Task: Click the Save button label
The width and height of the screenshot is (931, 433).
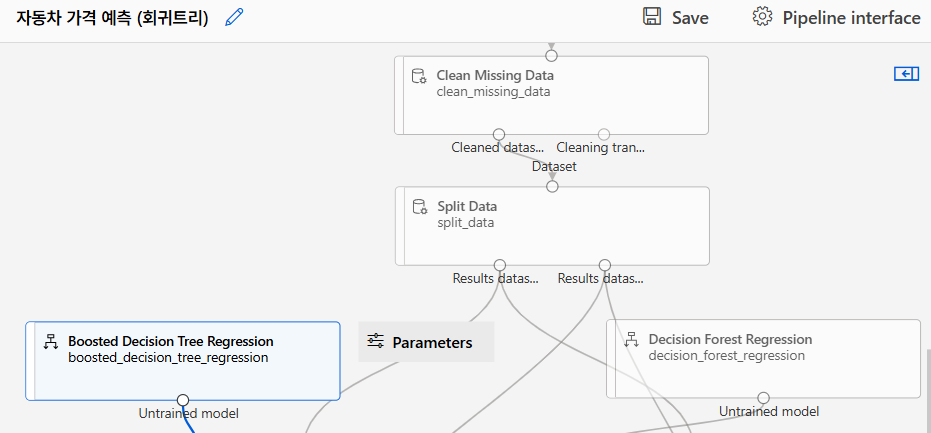Action: coord(690,18)
